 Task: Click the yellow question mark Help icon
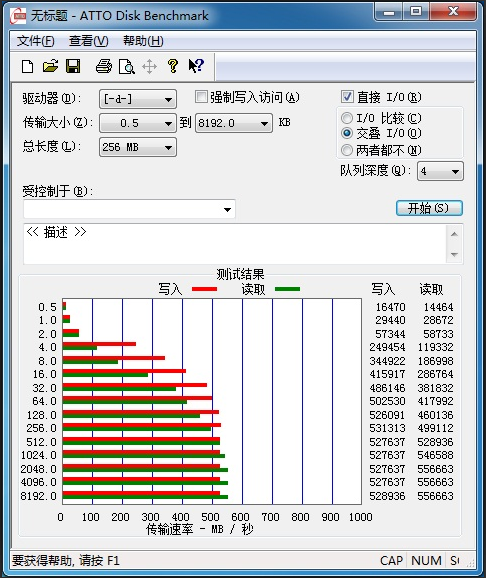tap(173, 66)
